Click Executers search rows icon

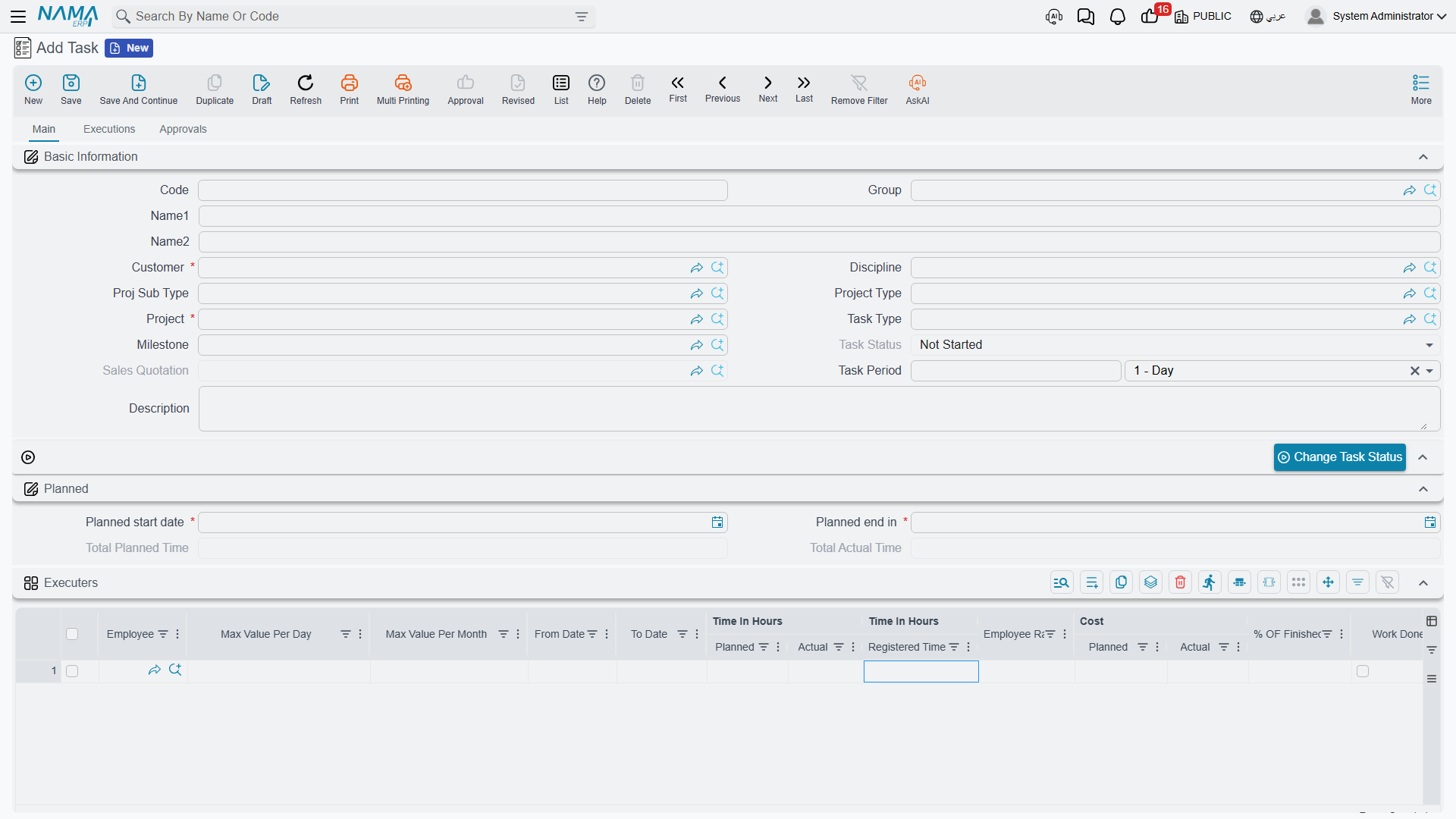click(1062, 582)
